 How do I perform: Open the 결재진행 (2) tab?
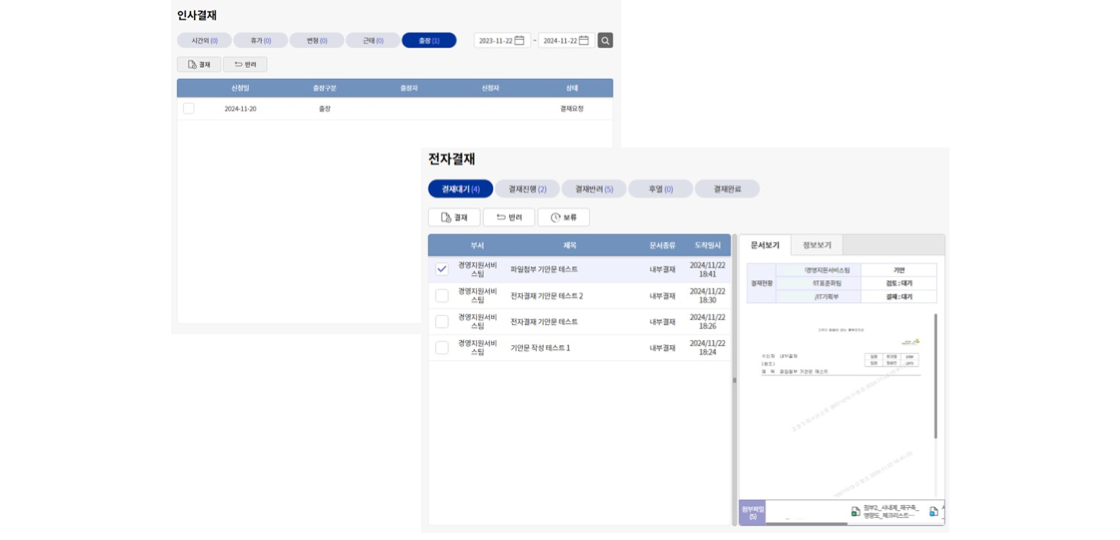[x=527, y=189]
